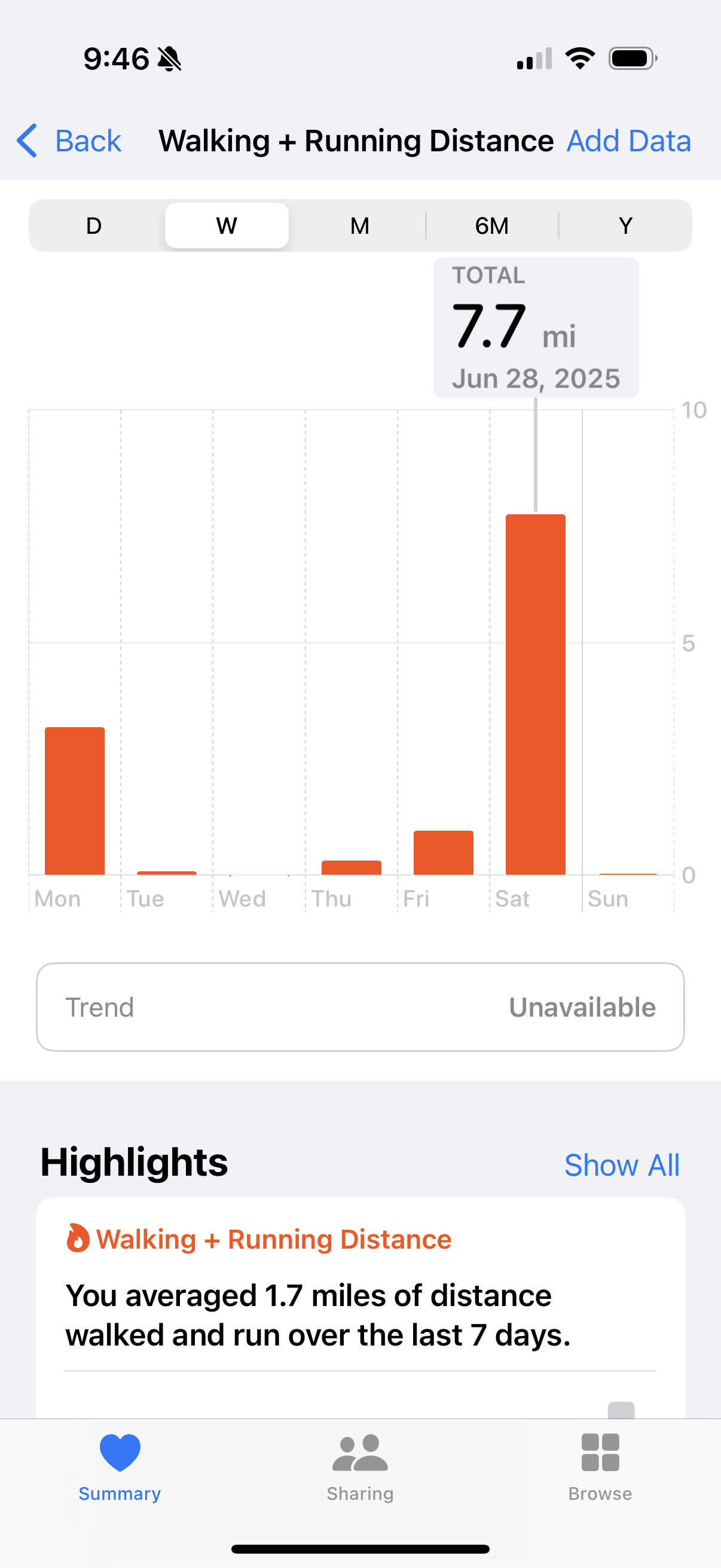
Task: Tap the battery status icon
Action: (x=633, y=59)
